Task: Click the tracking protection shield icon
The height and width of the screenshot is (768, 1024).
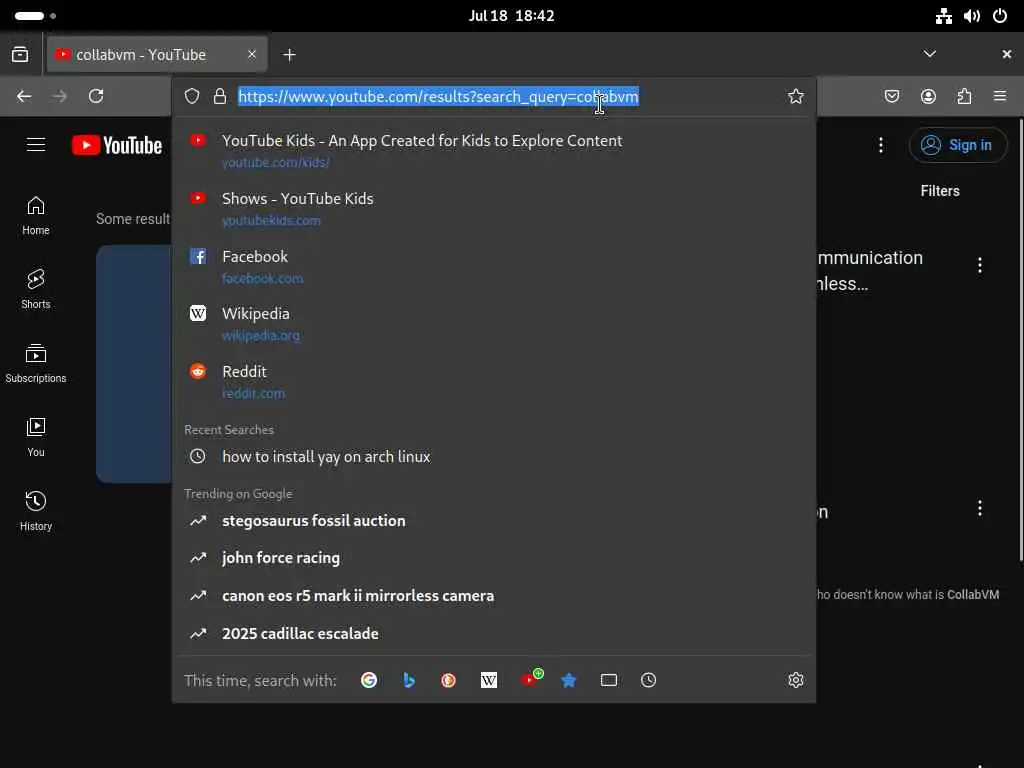Action: point(191,96)
